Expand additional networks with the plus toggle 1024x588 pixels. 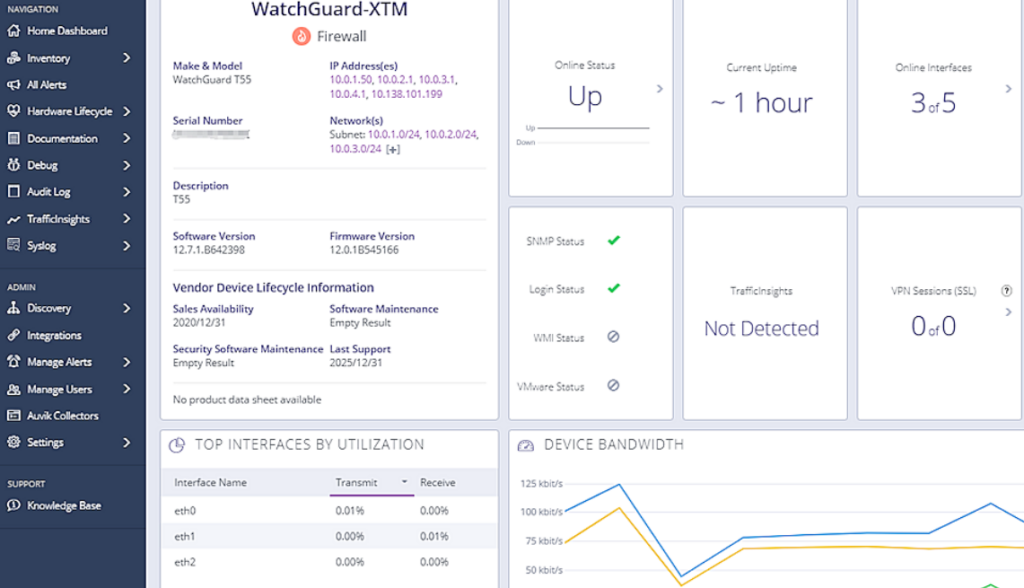click(x=393, y=150)
